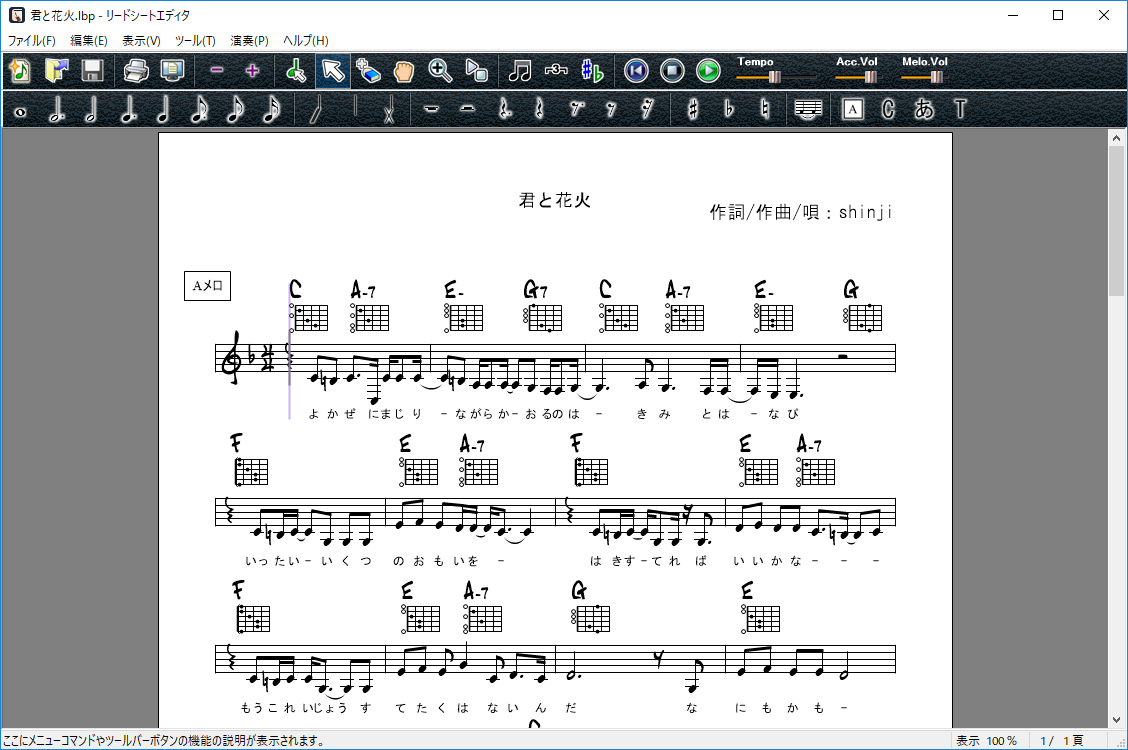Image resolution: width=1128 pixels, height=750 pixels.
Task: Select the sixteenth rest
Action: tap(647, 110)
